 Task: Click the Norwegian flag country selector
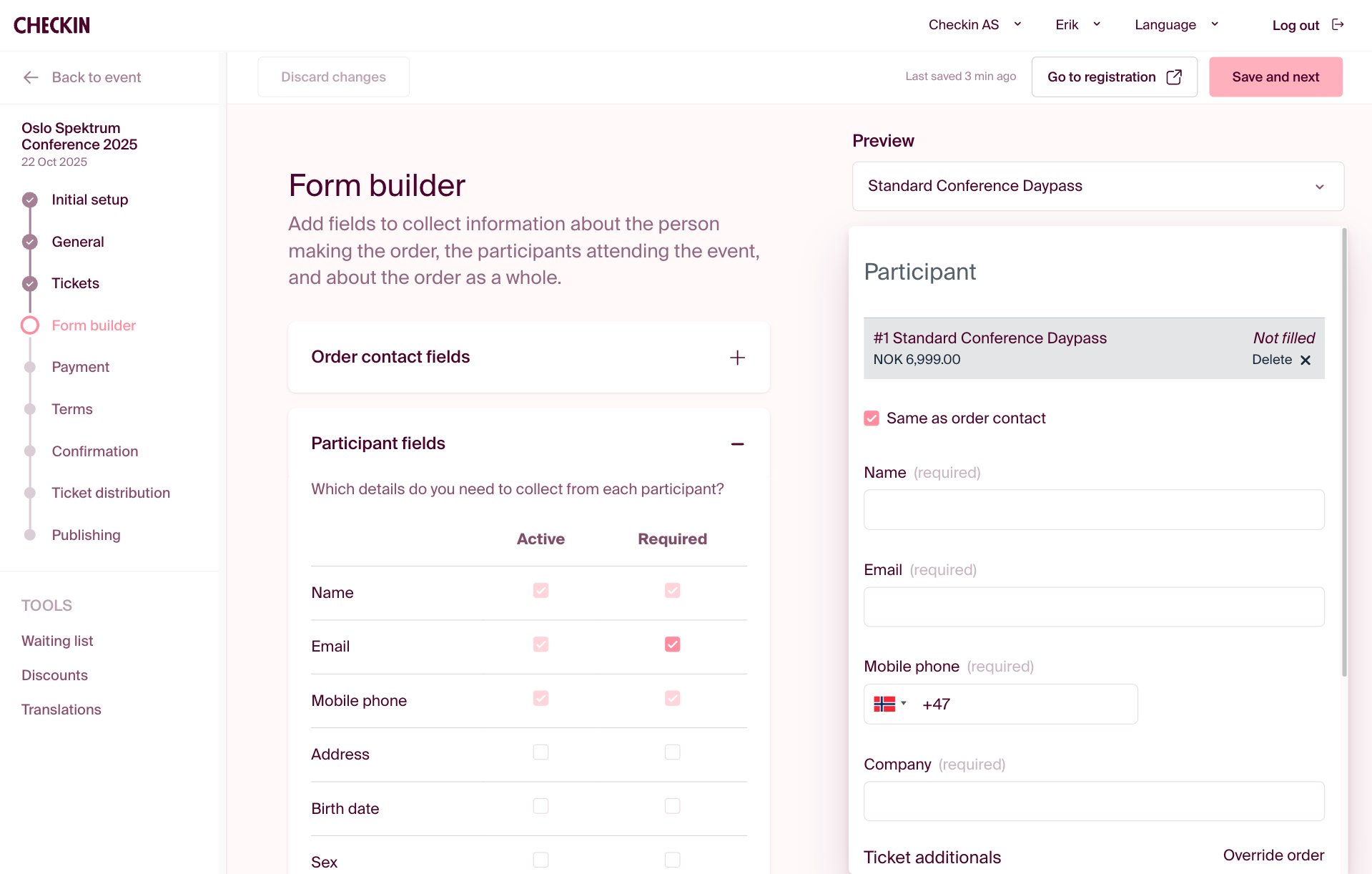point(889,704)
